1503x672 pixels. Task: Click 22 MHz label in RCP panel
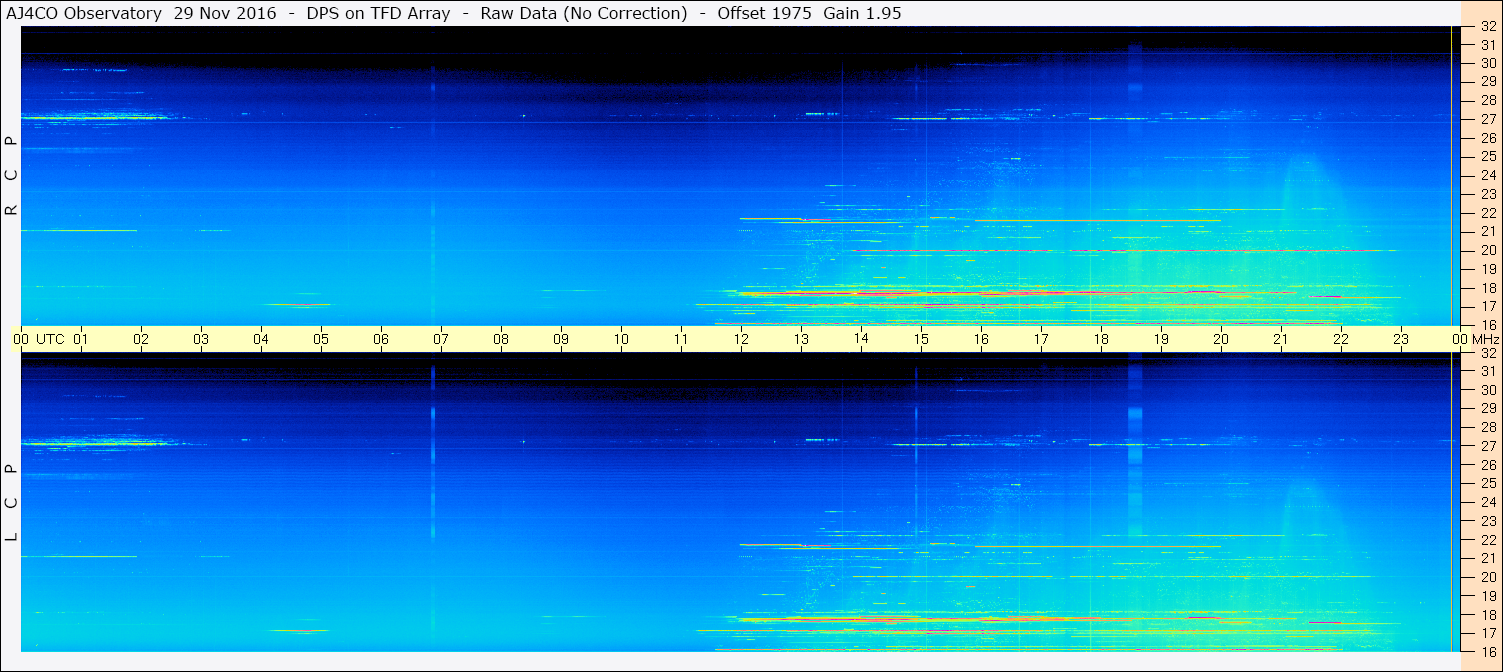[x=1487, y=213]
